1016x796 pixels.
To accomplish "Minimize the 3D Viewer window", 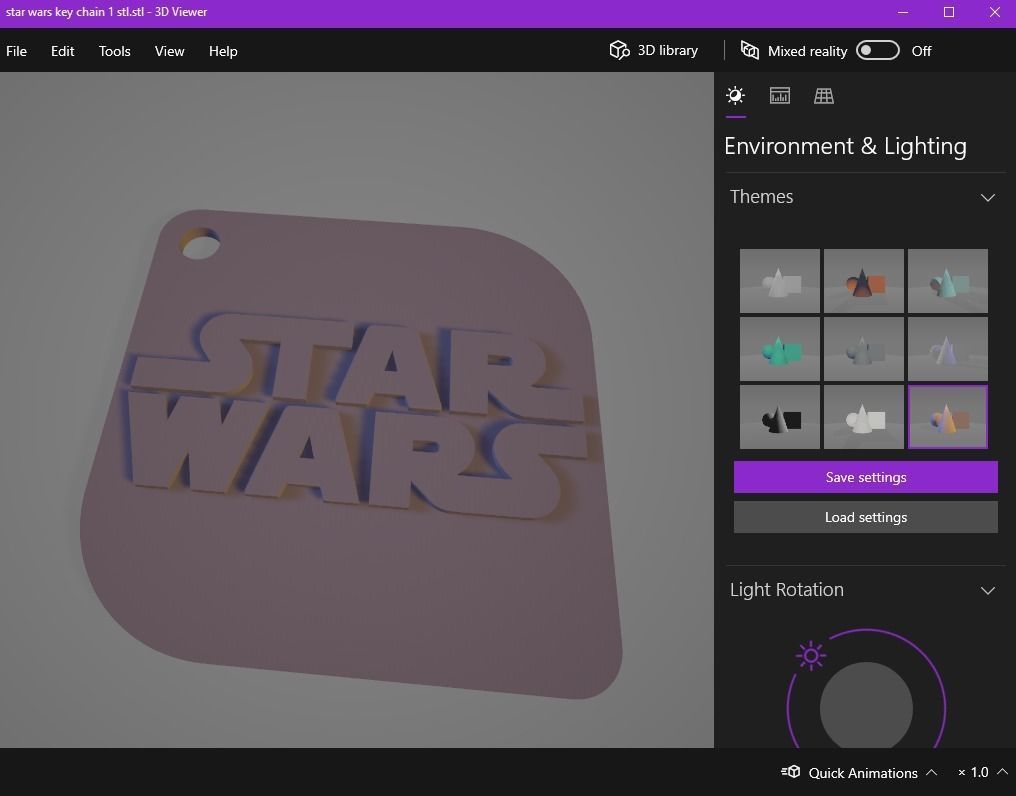I will pos(903,12).
